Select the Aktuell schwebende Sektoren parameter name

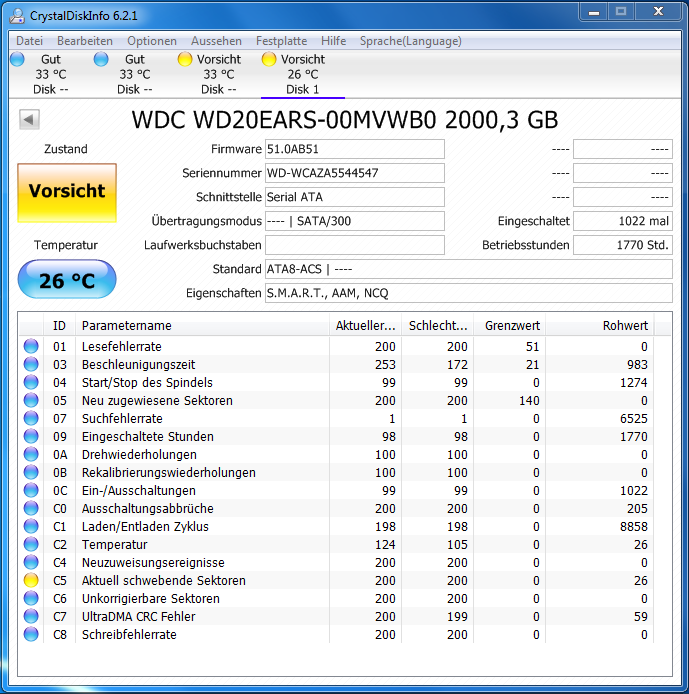164,581
